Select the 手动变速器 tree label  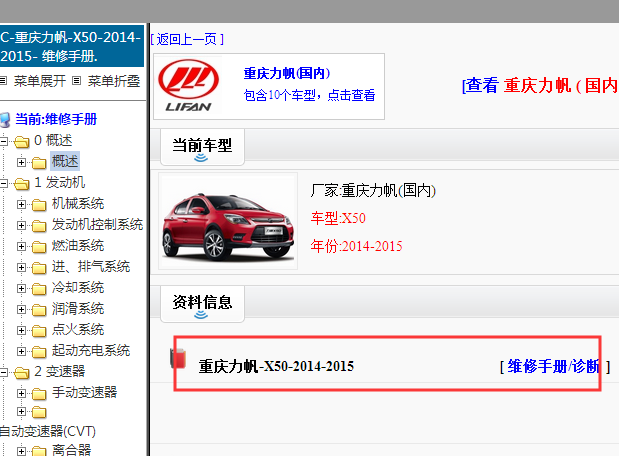click(x=84, y=393)
